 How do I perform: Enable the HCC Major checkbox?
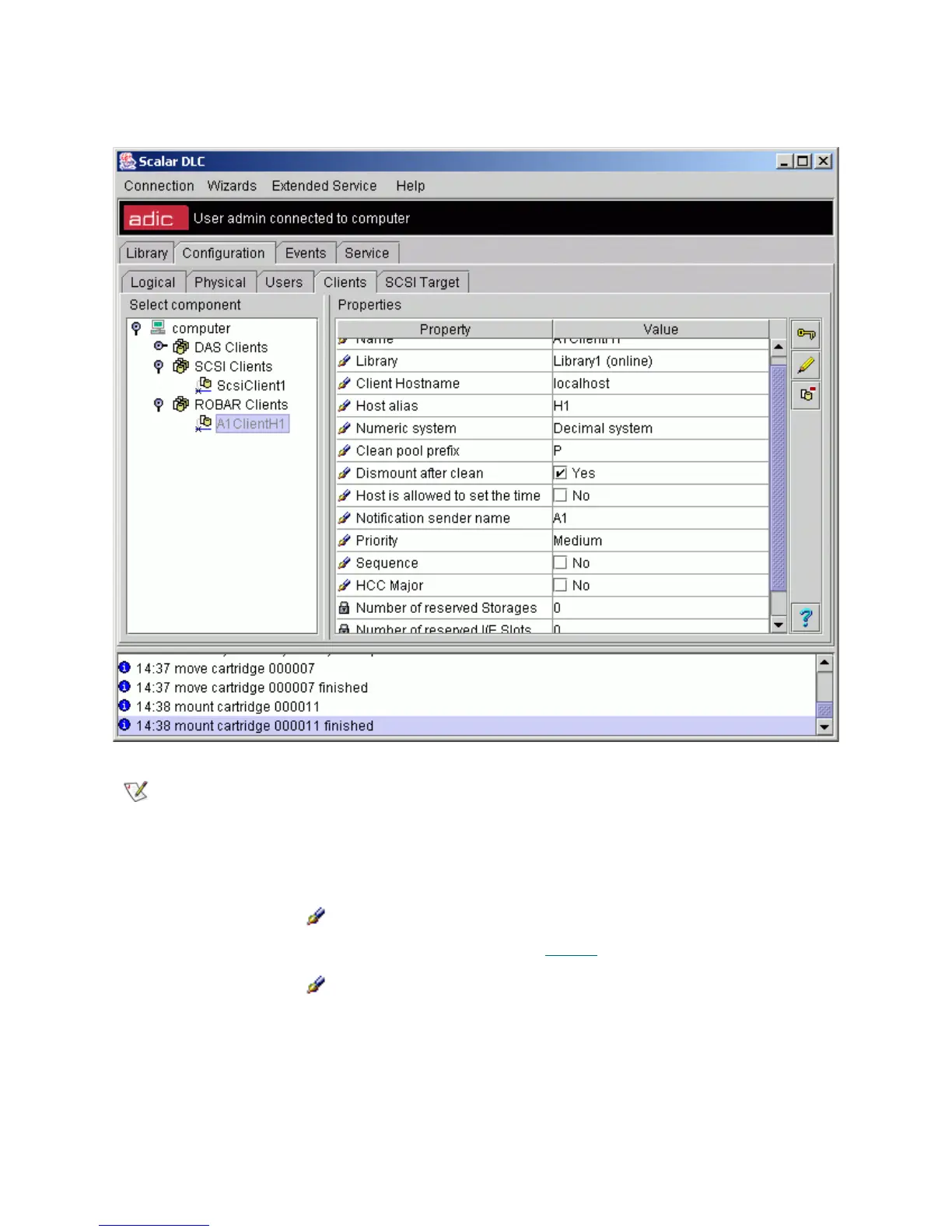point(560,585)
